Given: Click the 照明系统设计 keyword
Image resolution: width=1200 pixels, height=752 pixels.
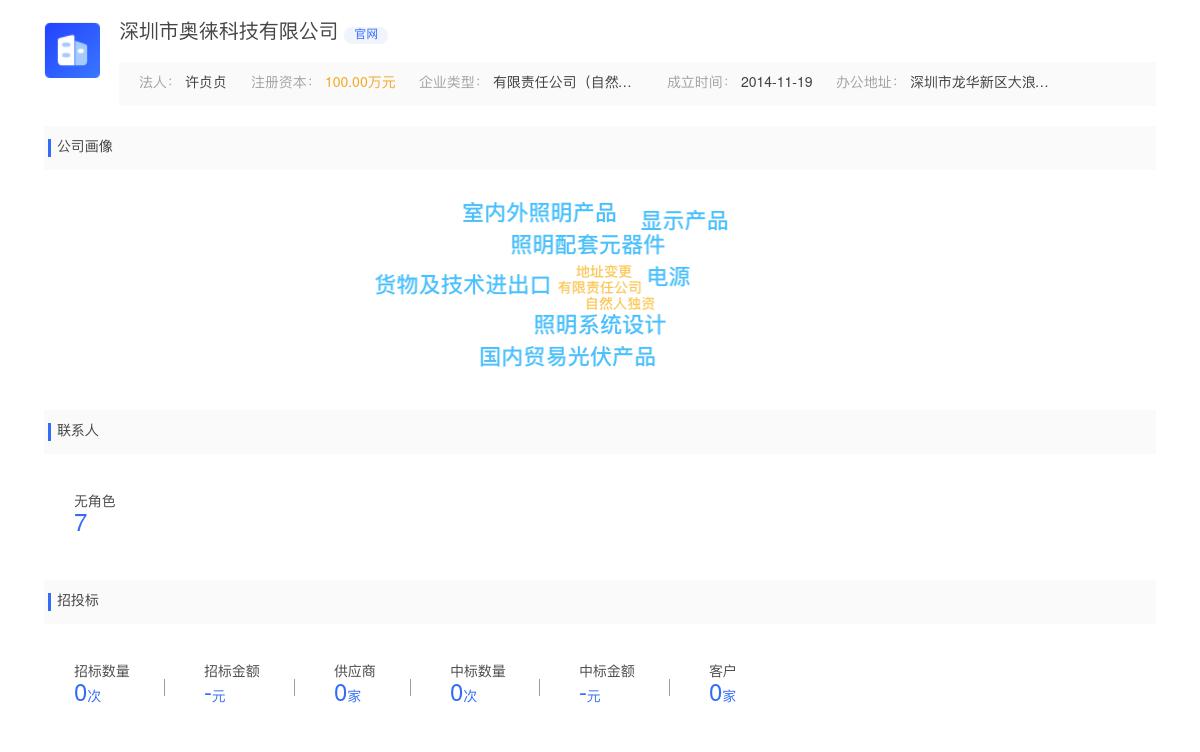Looking at the screenshot, I should click(600, 325).
